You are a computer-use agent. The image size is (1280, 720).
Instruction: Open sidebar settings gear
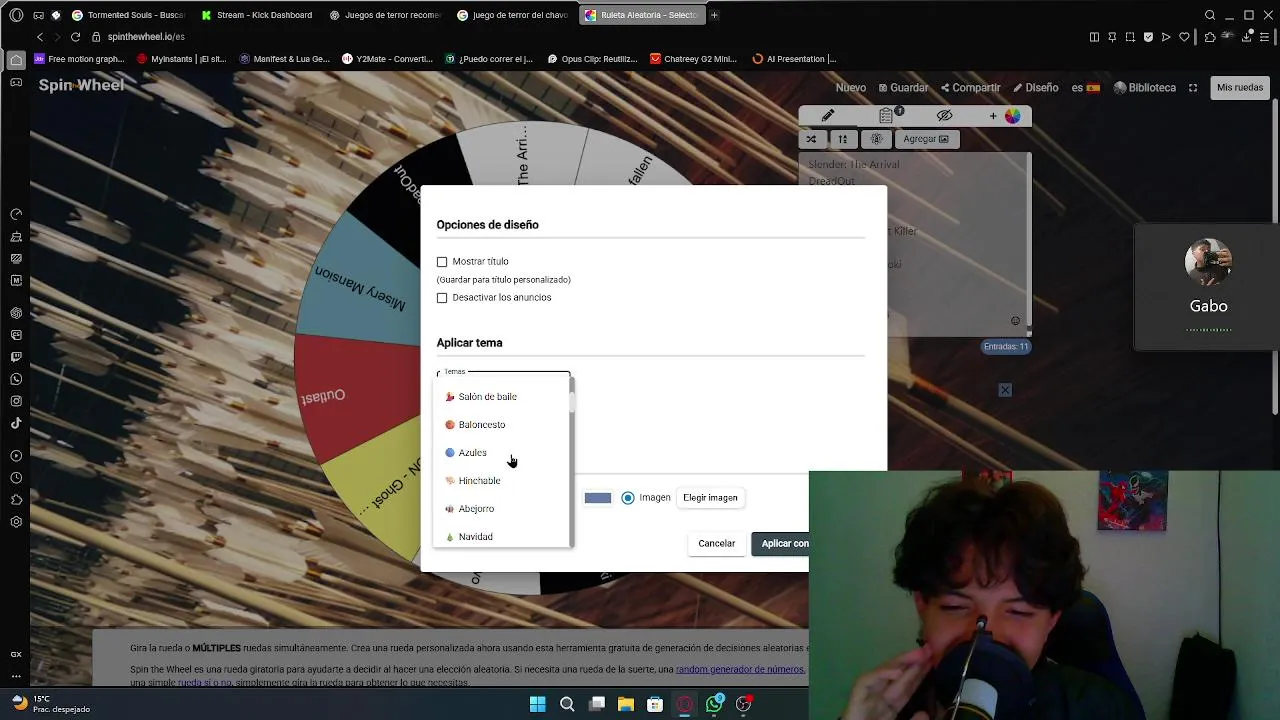(16, 522)
